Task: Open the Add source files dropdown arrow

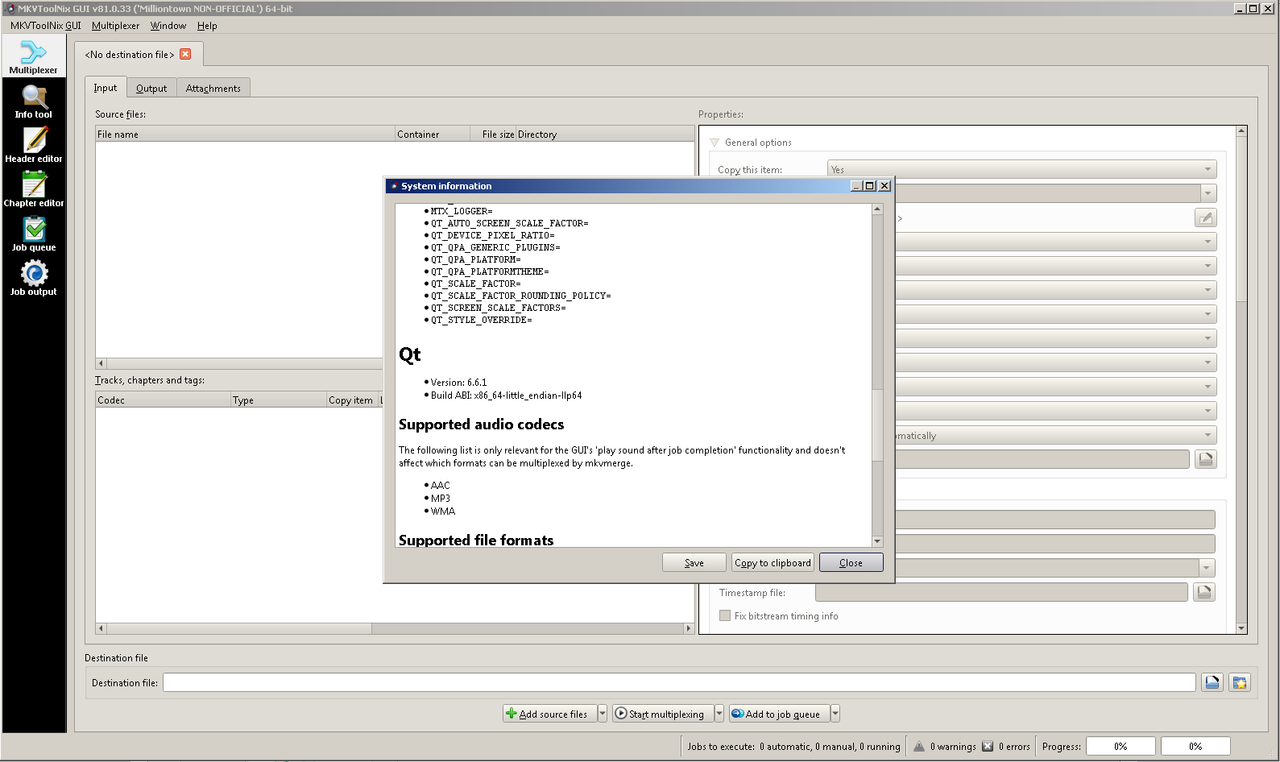Action: pos(602,714)
